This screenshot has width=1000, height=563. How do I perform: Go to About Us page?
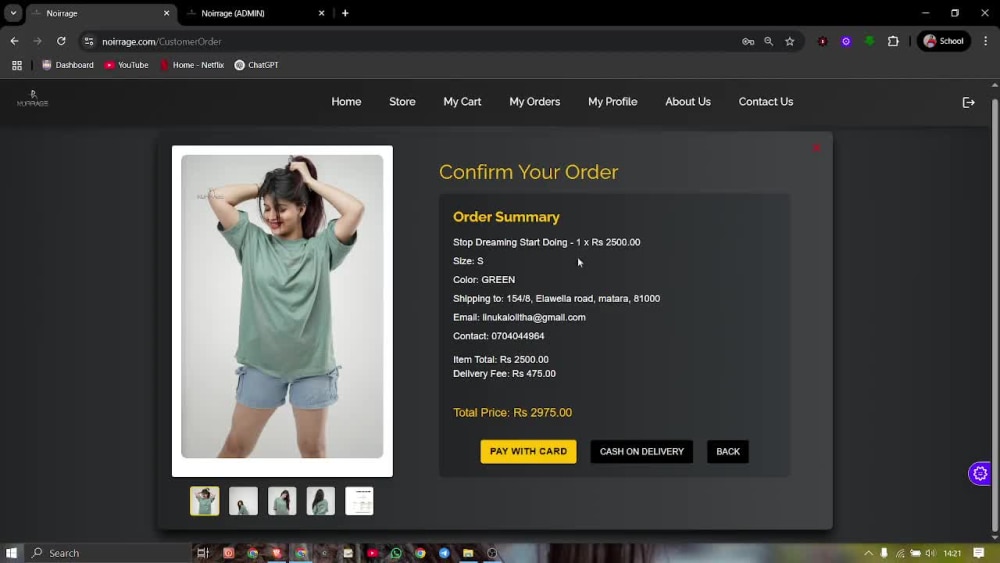click(x=688, y=102)
